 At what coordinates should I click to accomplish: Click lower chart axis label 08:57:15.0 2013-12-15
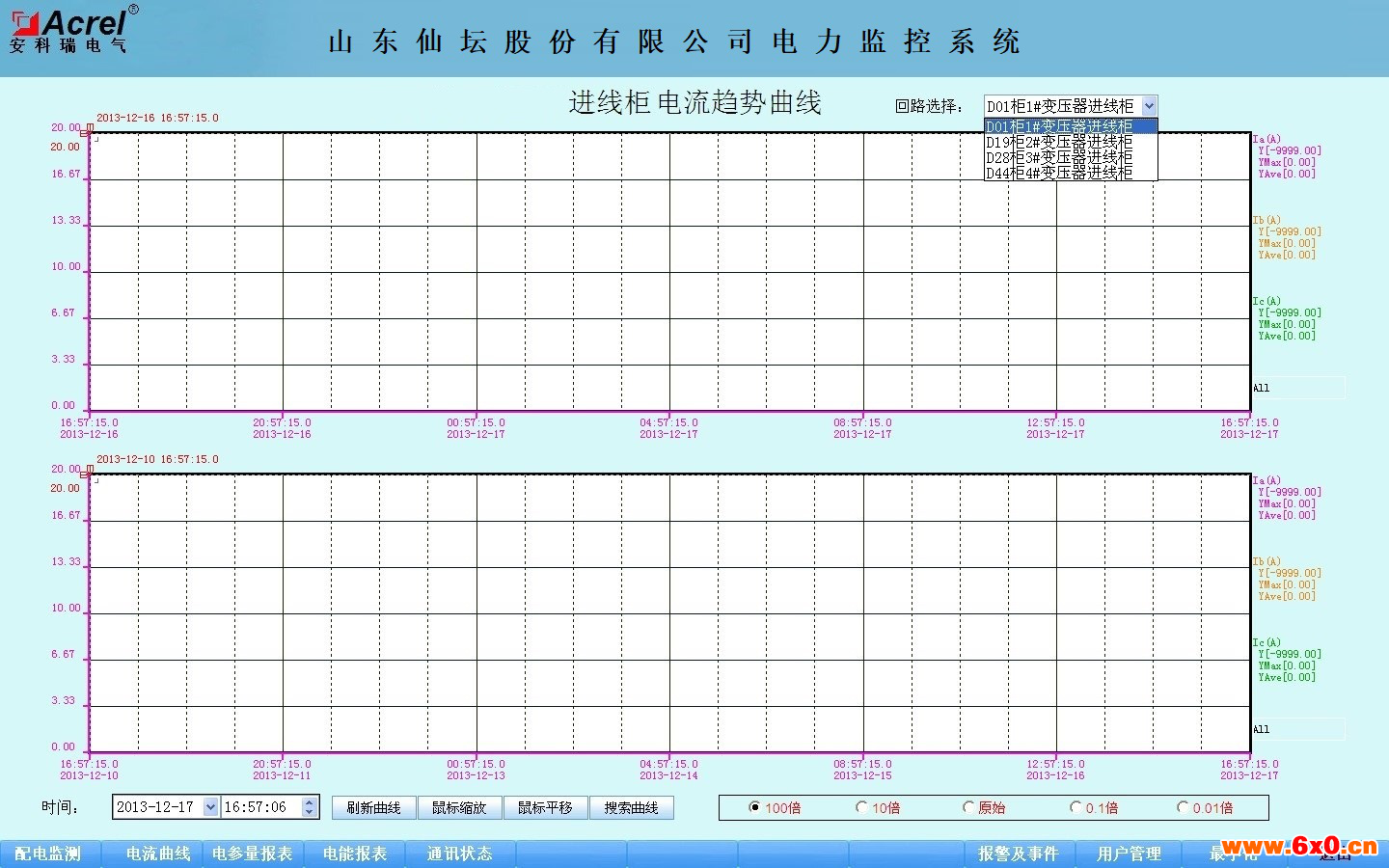coord(862,770)
